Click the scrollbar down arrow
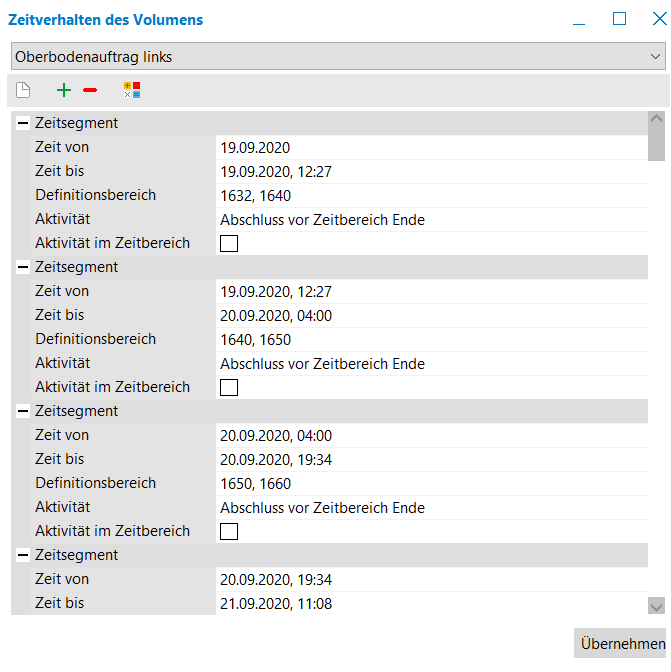 click(656, 605)
